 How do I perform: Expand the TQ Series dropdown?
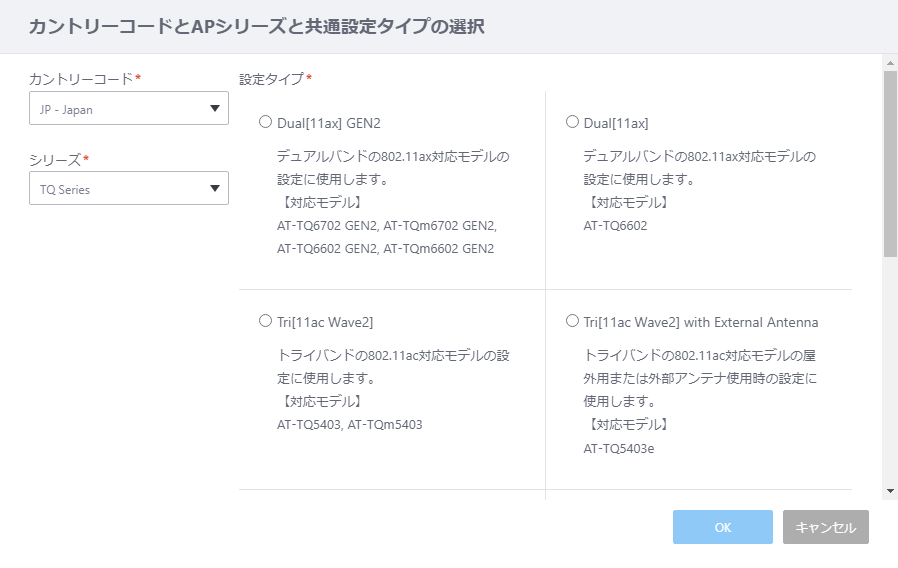coord(129,188)
